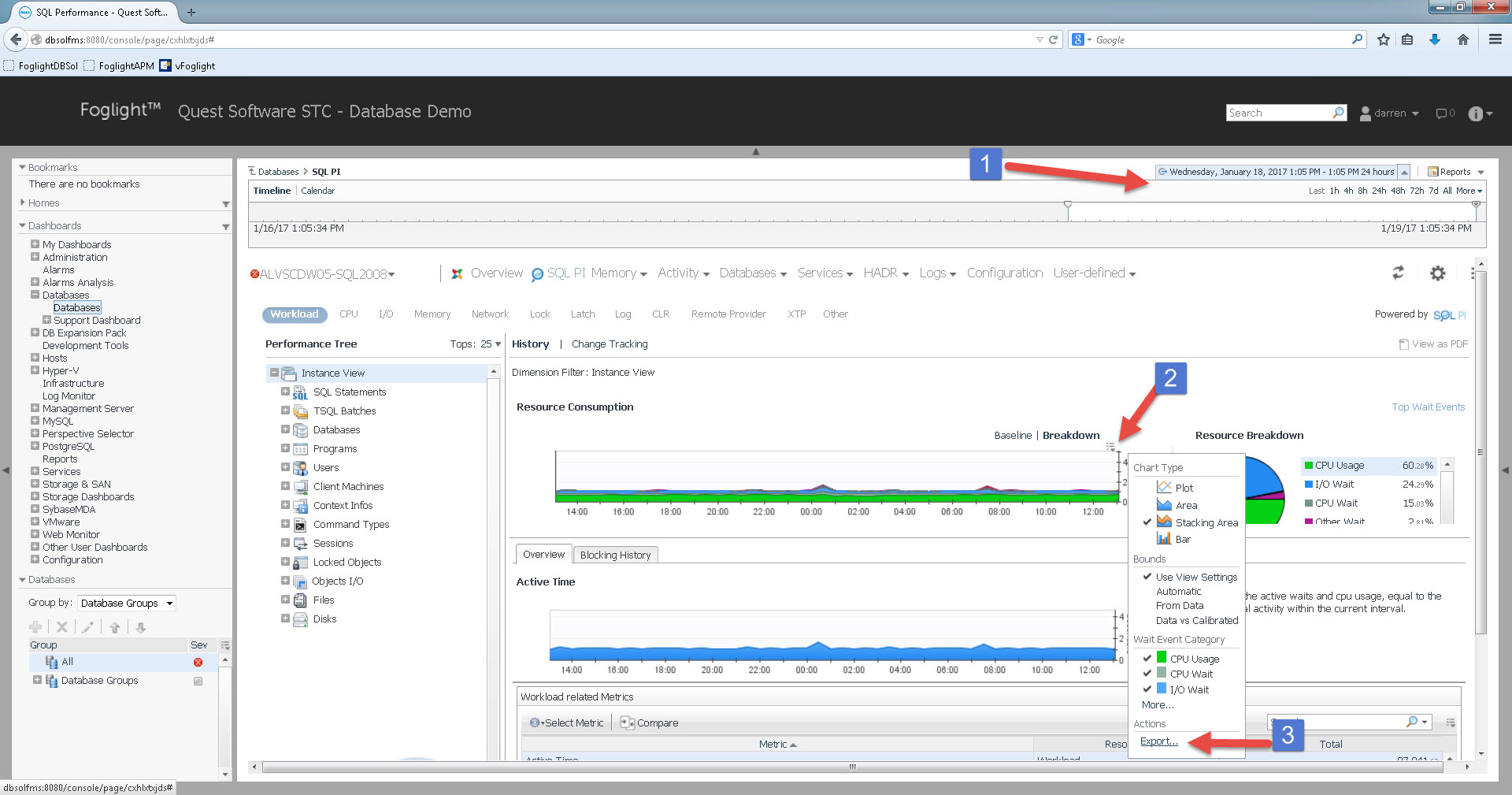The image size is (1512, 795).
Task: Open the Group by Database Groups dropdown
Action: [126, 603]
